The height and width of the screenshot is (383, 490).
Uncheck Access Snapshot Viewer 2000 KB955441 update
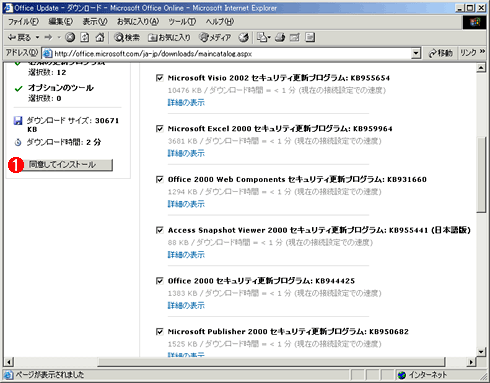(x=160, y=230)
